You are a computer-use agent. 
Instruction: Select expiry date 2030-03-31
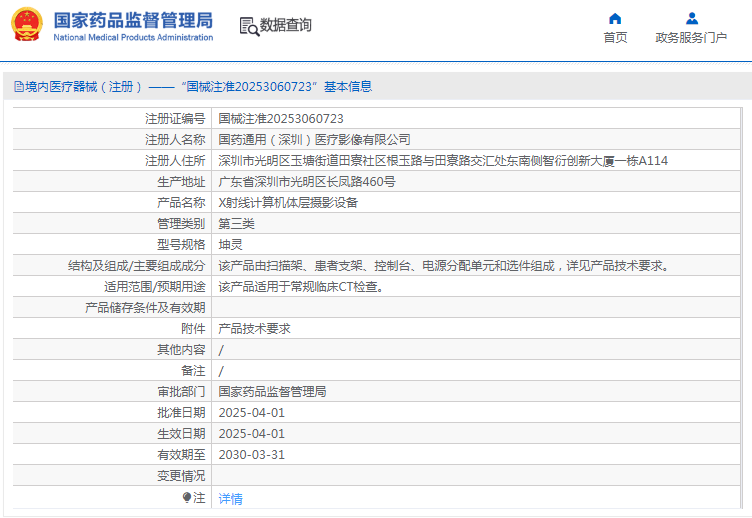pos(252,455)
